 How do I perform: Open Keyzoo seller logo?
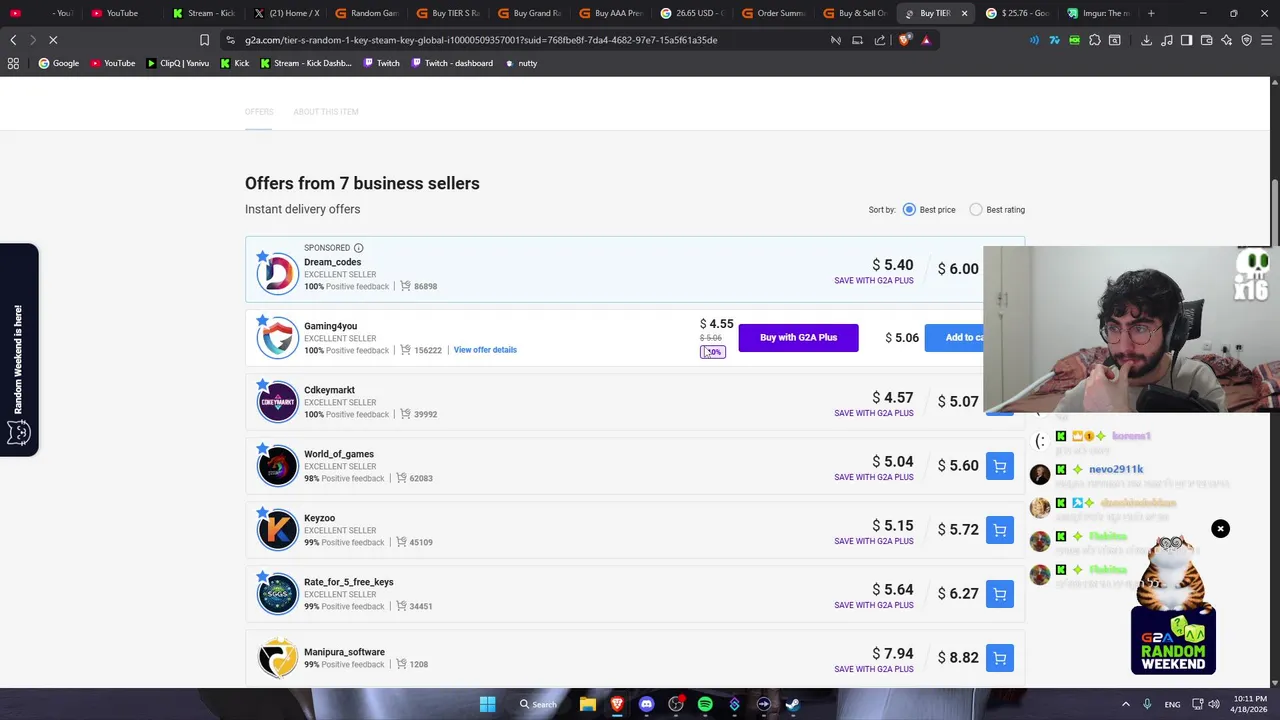277,530
